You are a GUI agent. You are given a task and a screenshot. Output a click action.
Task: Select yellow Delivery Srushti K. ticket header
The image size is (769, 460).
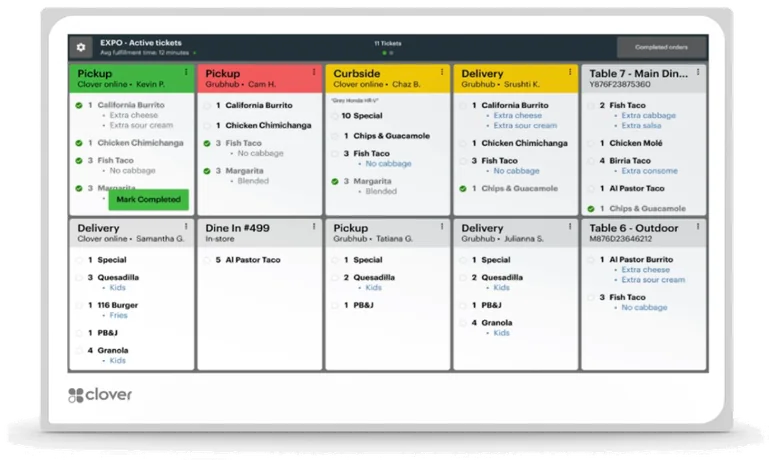[515, 78]
